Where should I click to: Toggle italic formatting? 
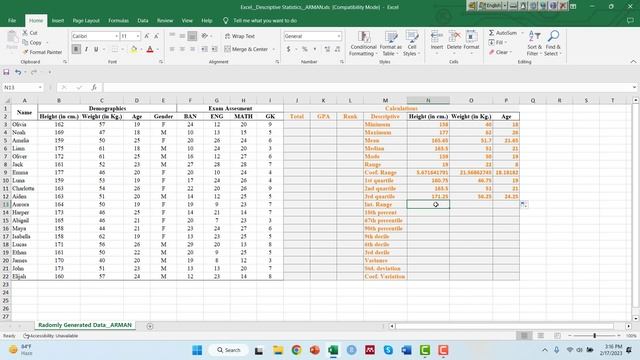(x=86, y=49)
